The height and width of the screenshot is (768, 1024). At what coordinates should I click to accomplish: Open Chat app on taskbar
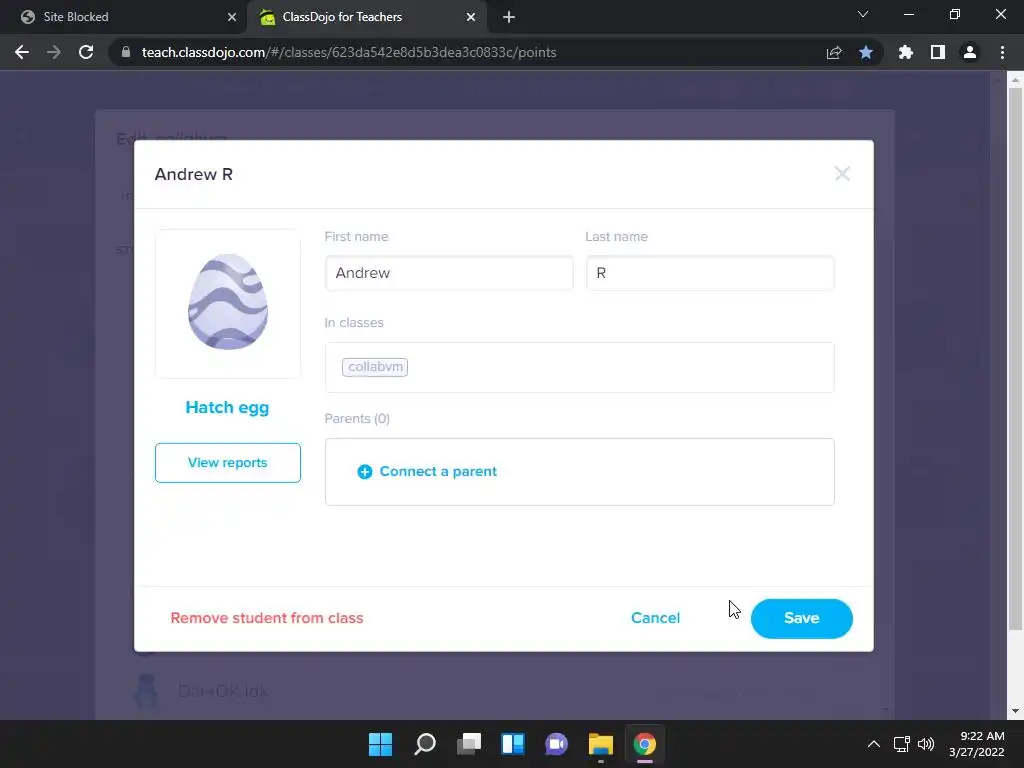tap(556, 744)
